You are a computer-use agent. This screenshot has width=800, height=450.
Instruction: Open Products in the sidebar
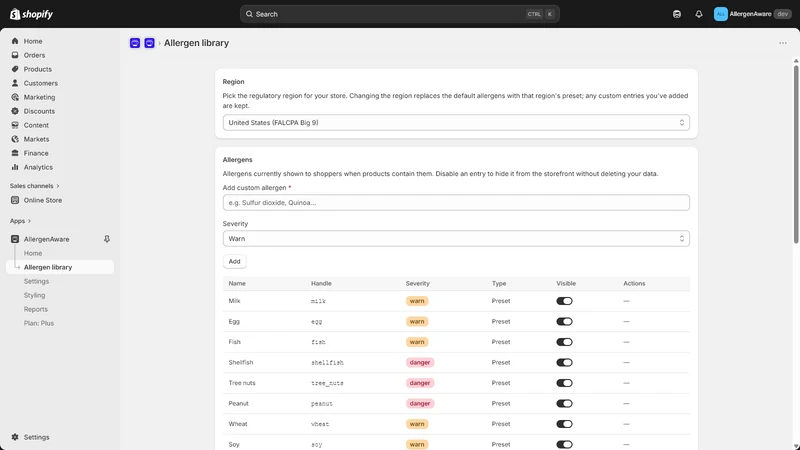(38, 69)
